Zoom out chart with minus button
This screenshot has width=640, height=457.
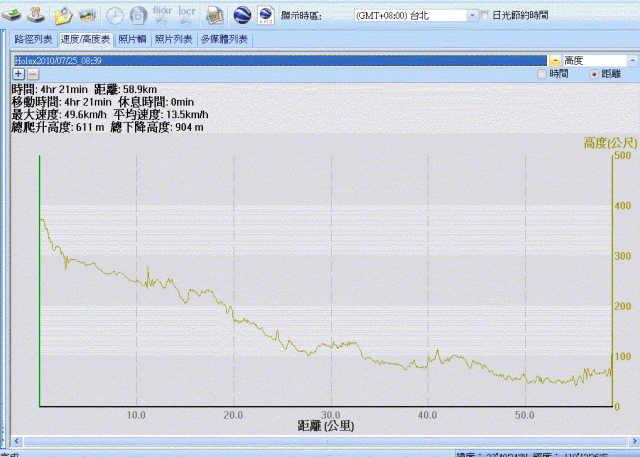pos(33,74)
